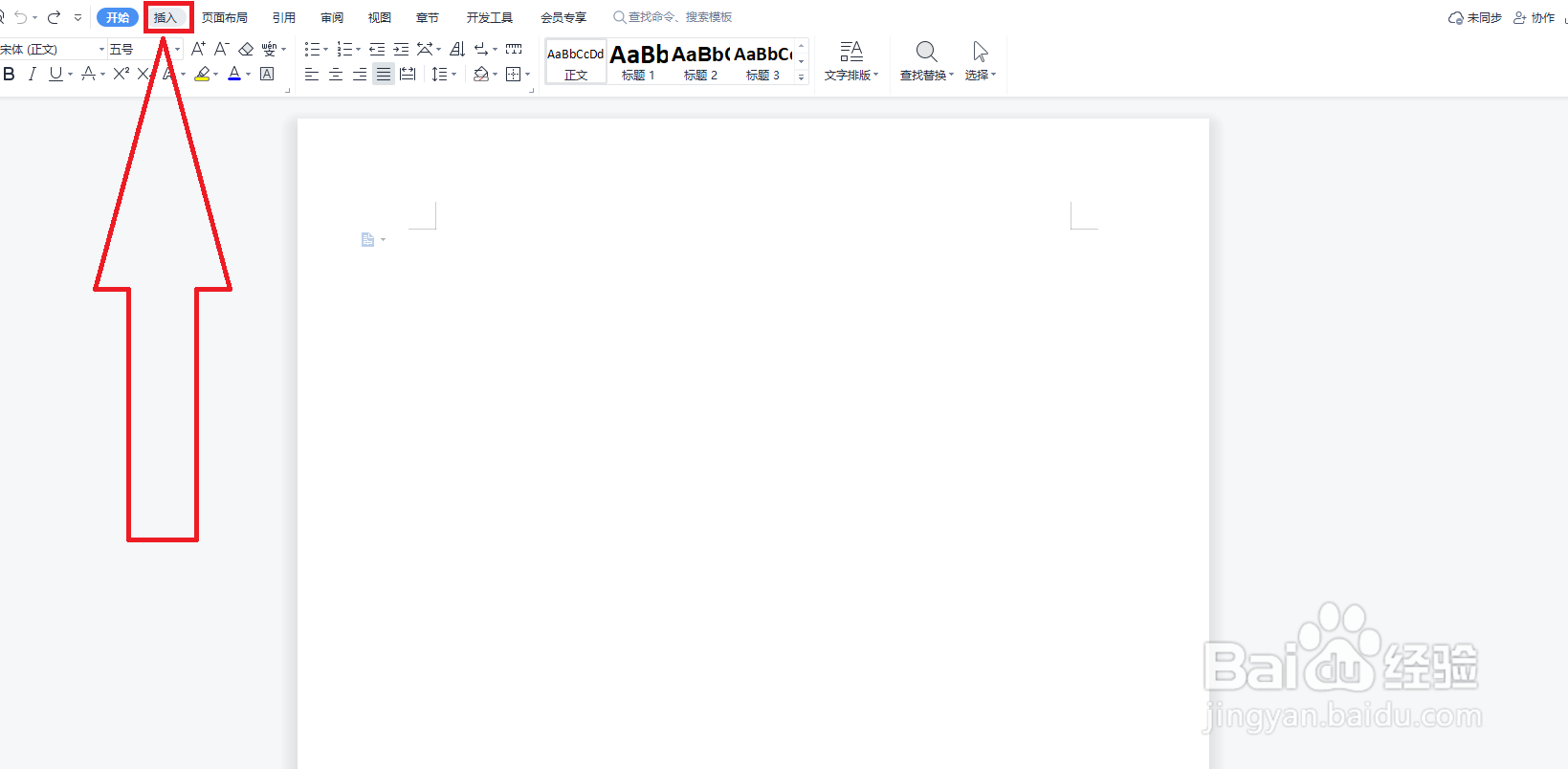
Task: Toggle Italic formatting
Action: (x=33, y=74)
